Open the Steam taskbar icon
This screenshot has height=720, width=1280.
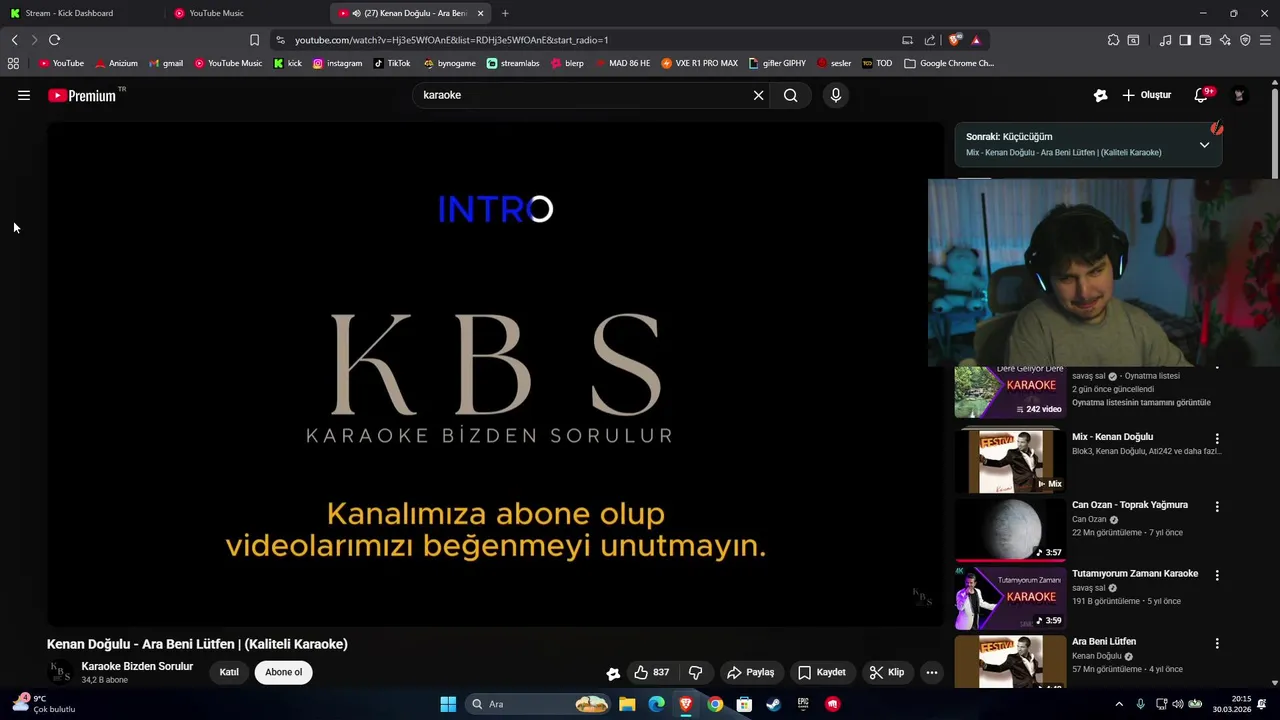773,704
